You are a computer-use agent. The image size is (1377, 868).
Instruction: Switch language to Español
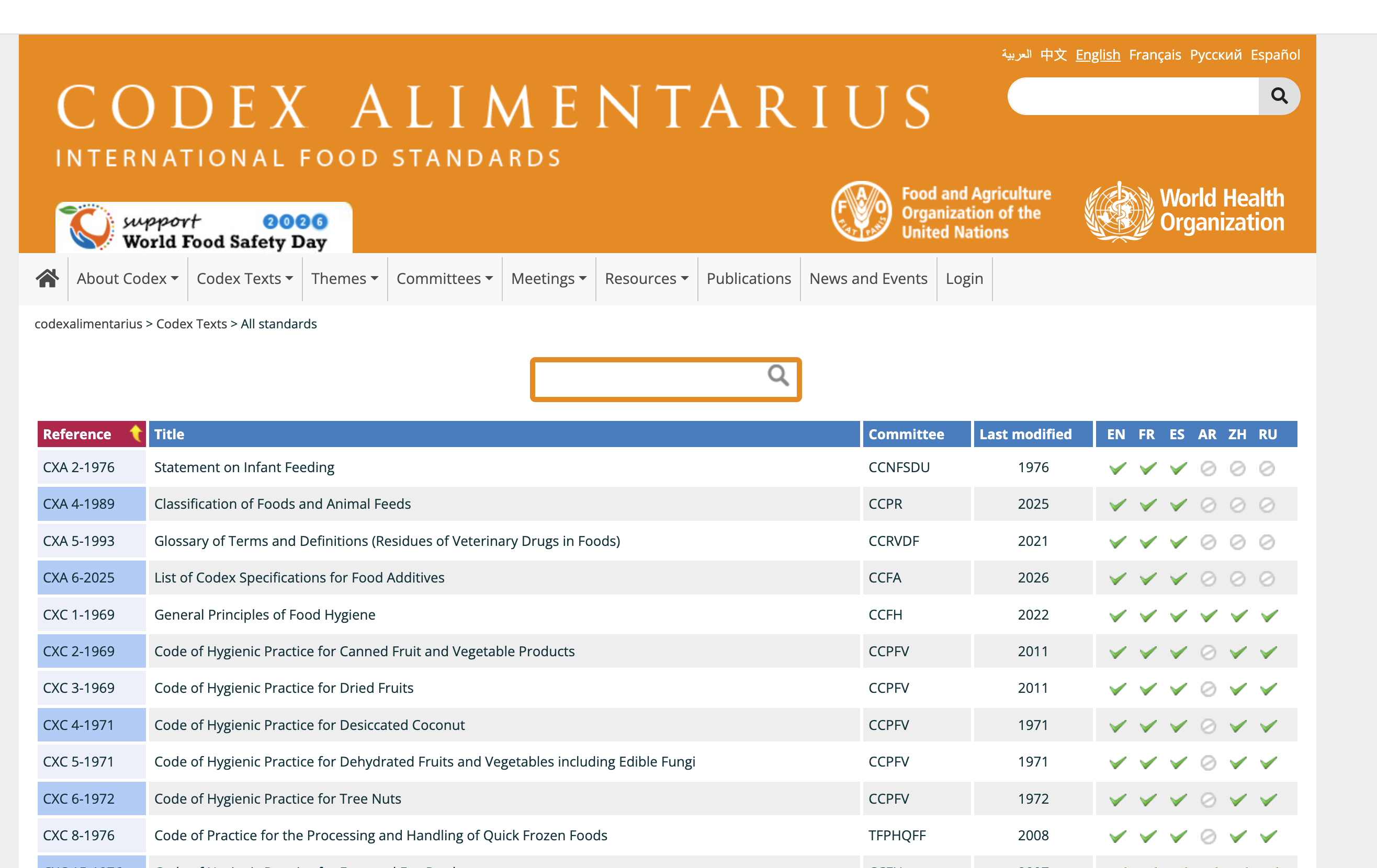1274,55
